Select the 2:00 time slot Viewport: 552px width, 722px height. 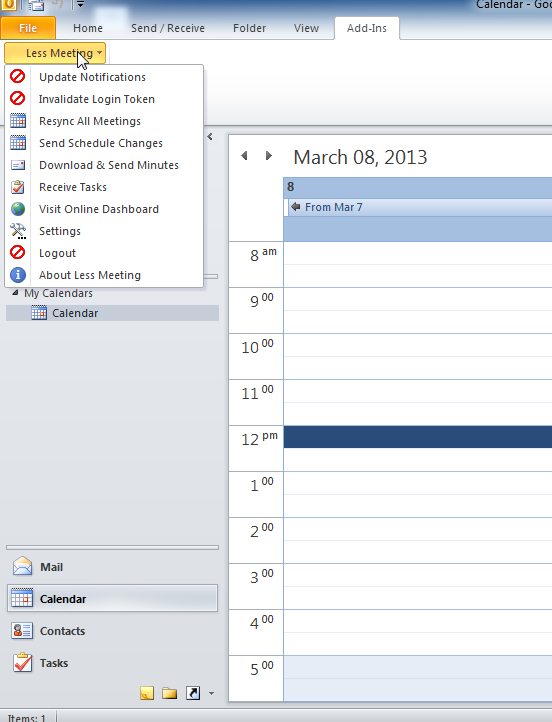[x=418, y=529]
